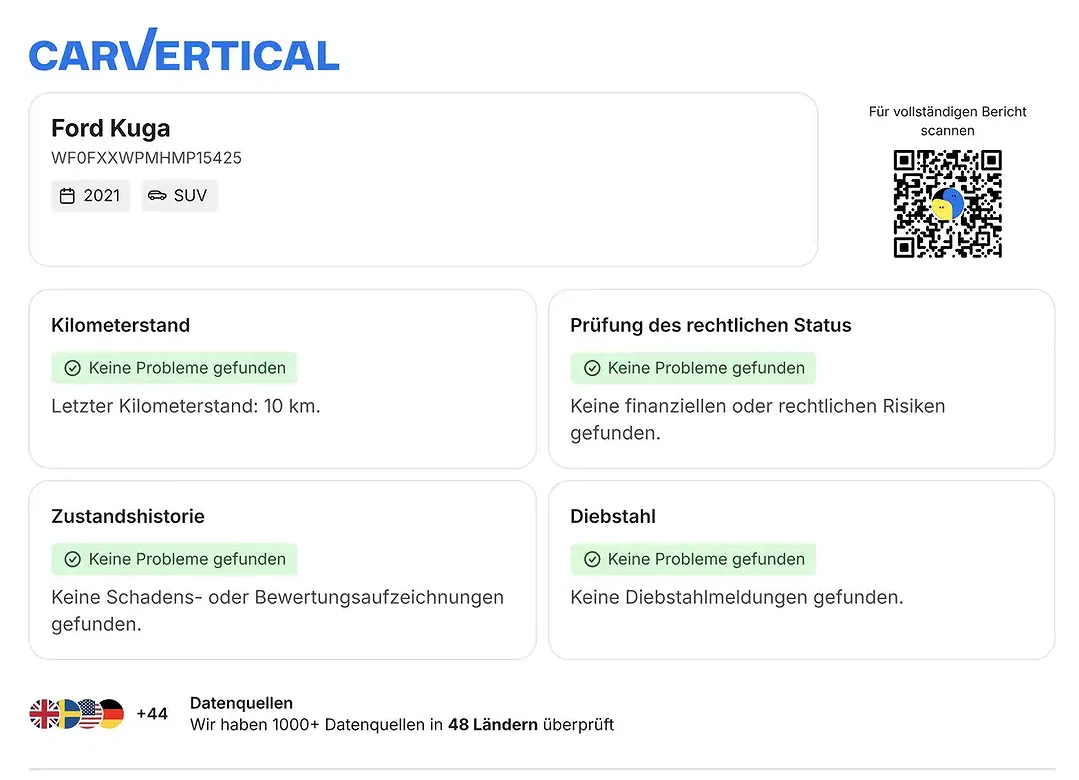This screenshot has width=1079, height=780.
Task: Click the checkmark icon under Kilometerstand
Action: point(72,368)
